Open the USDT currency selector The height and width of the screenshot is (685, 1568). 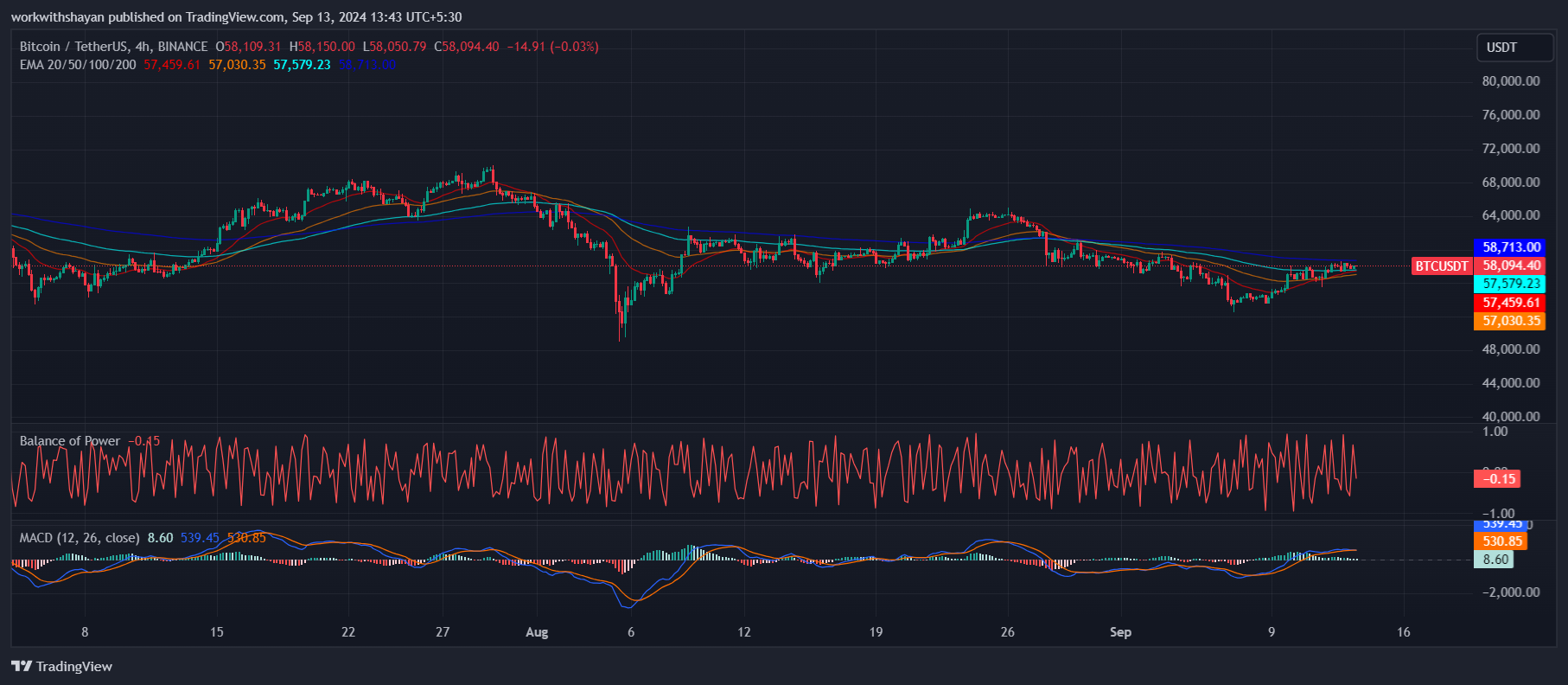(1514, 48)
